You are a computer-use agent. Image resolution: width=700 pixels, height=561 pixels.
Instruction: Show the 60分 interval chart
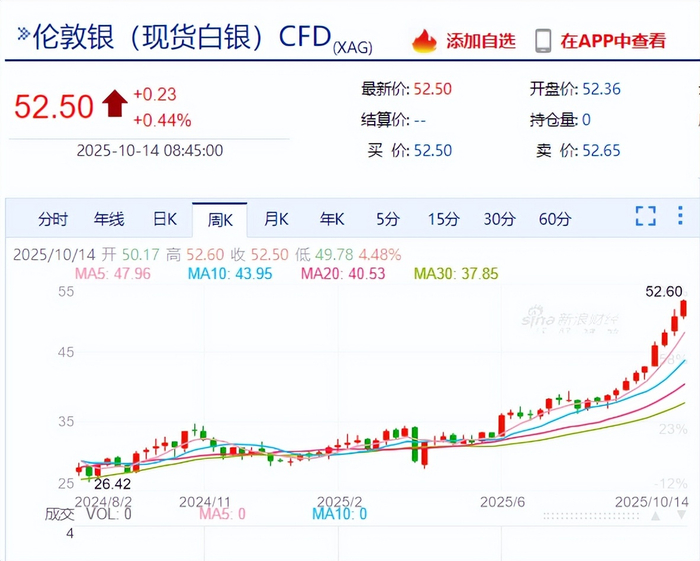point(555,219)
